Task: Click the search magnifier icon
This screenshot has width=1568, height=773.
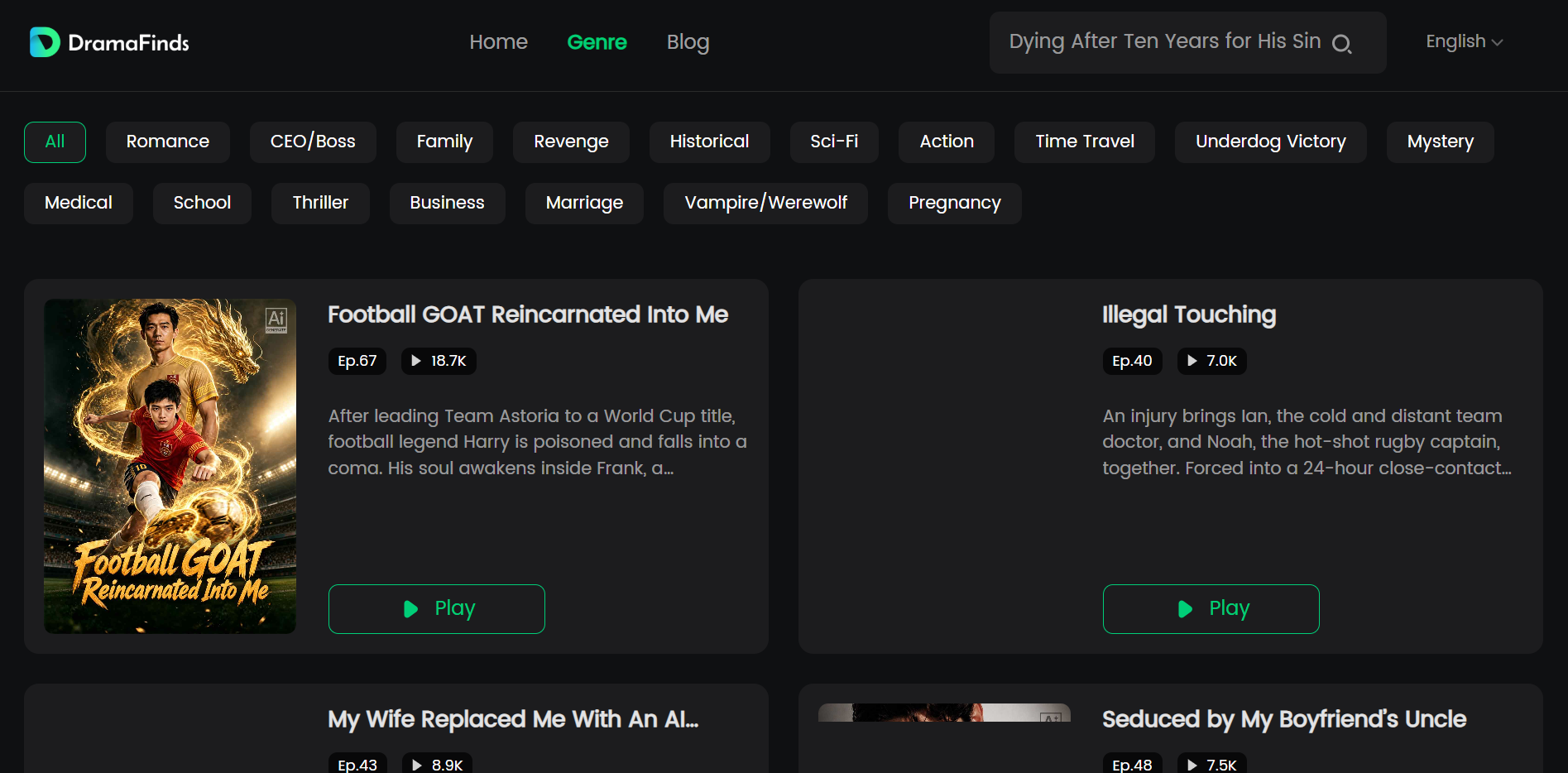Action: pyautogui.click(x=1341, y=44)
